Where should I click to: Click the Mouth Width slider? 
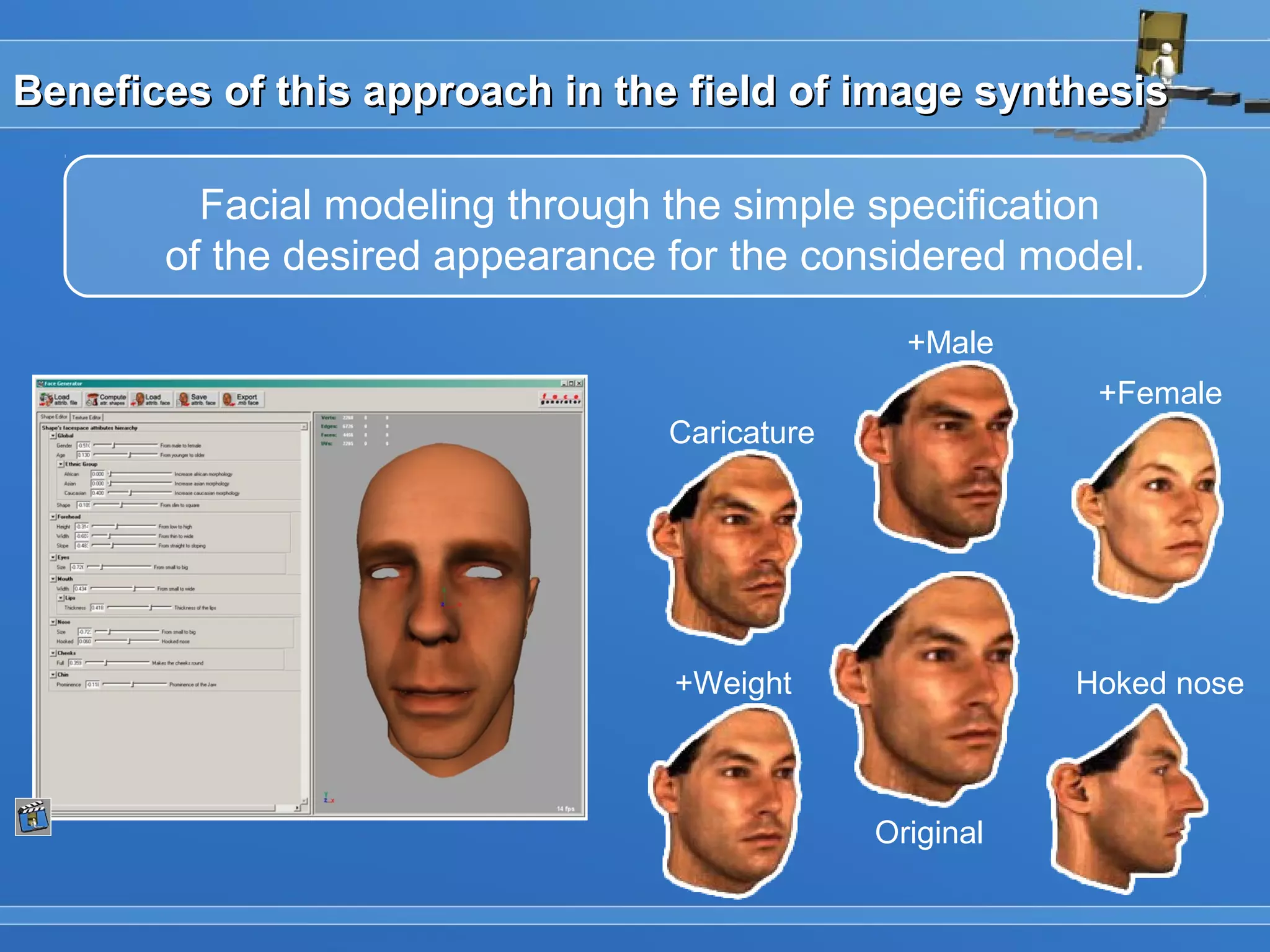click(x=122, y=588)
